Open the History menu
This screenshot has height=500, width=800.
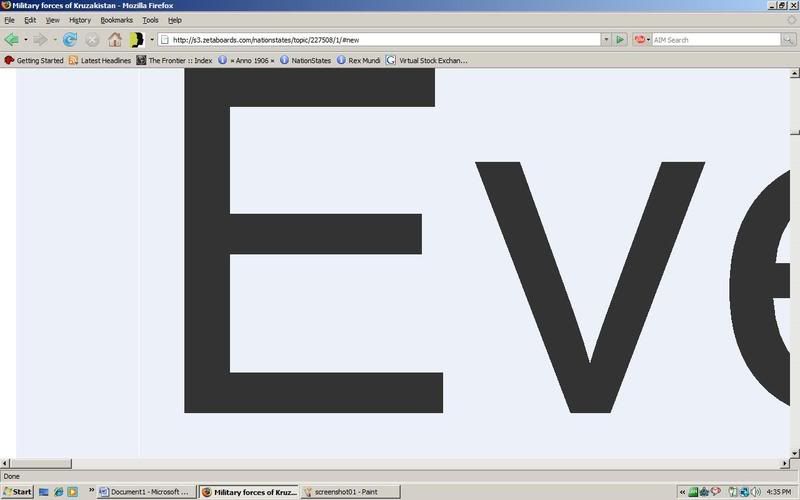pyautogui.click(x=79, y=20)
